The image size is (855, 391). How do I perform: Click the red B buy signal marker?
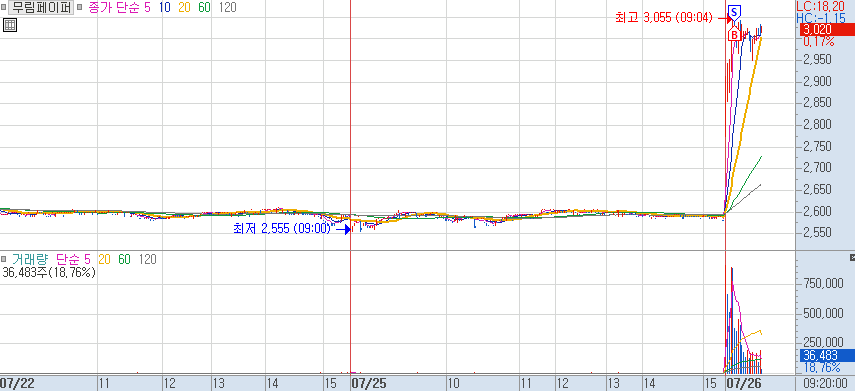(734, 35)
